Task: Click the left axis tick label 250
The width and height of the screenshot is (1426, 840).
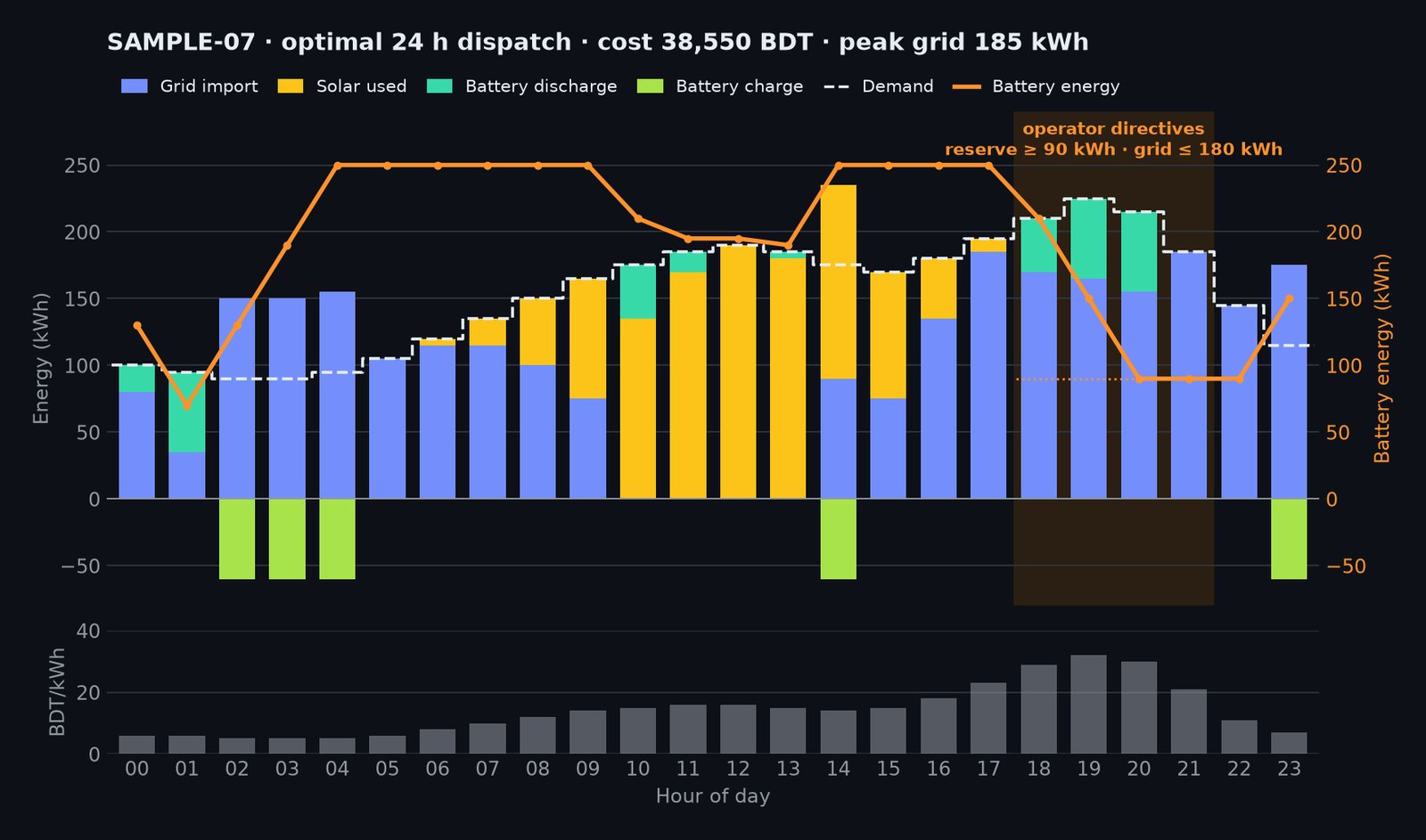Action: click(82, 166)
